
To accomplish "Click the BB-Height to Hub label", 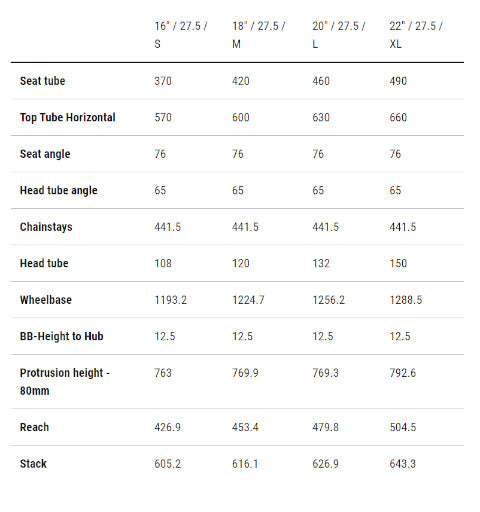I will point(62,336).
